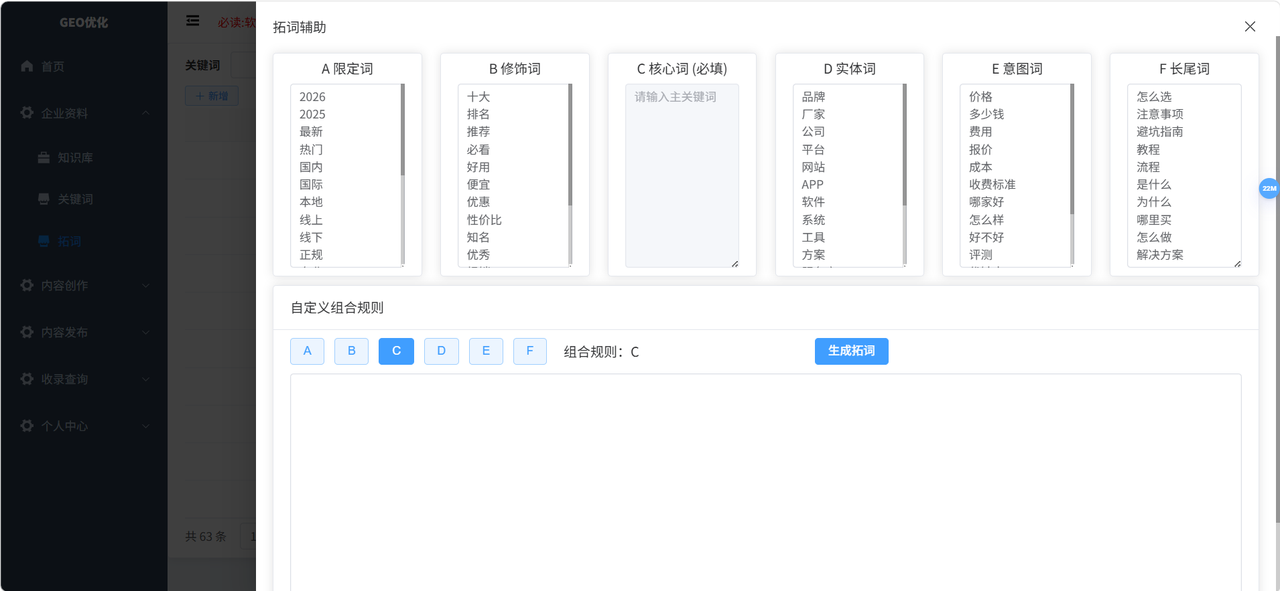Click the briefcase icon beside 知识库
Image resolution: width=1280 pixels, height=591 pixels.
[44, 157]
